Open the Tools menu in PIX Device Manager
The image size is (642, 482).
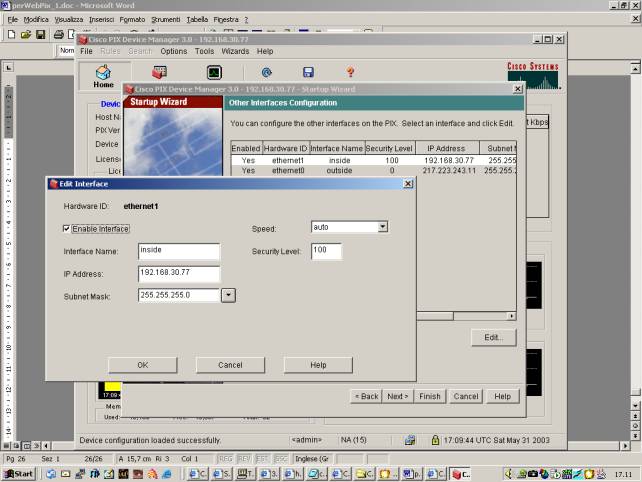(x=204, y=51)
